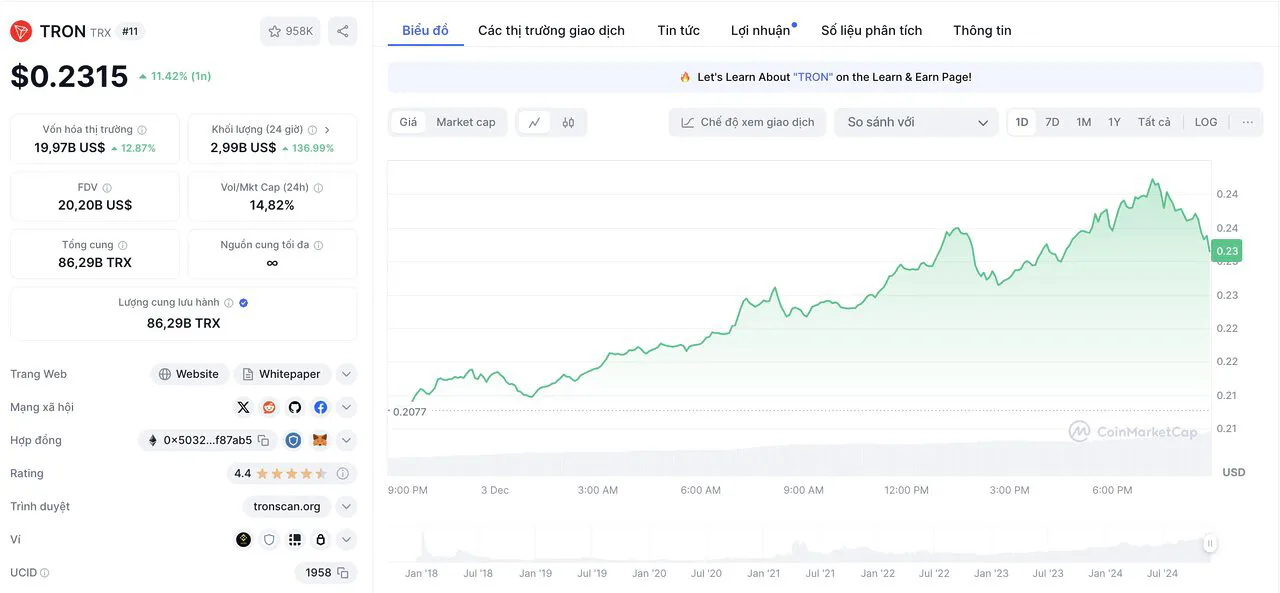Expand the explorers chevron beside tronscan.org
This screenshot has height=593, width=1280.
pyautogui.click(x=346, y=506)
